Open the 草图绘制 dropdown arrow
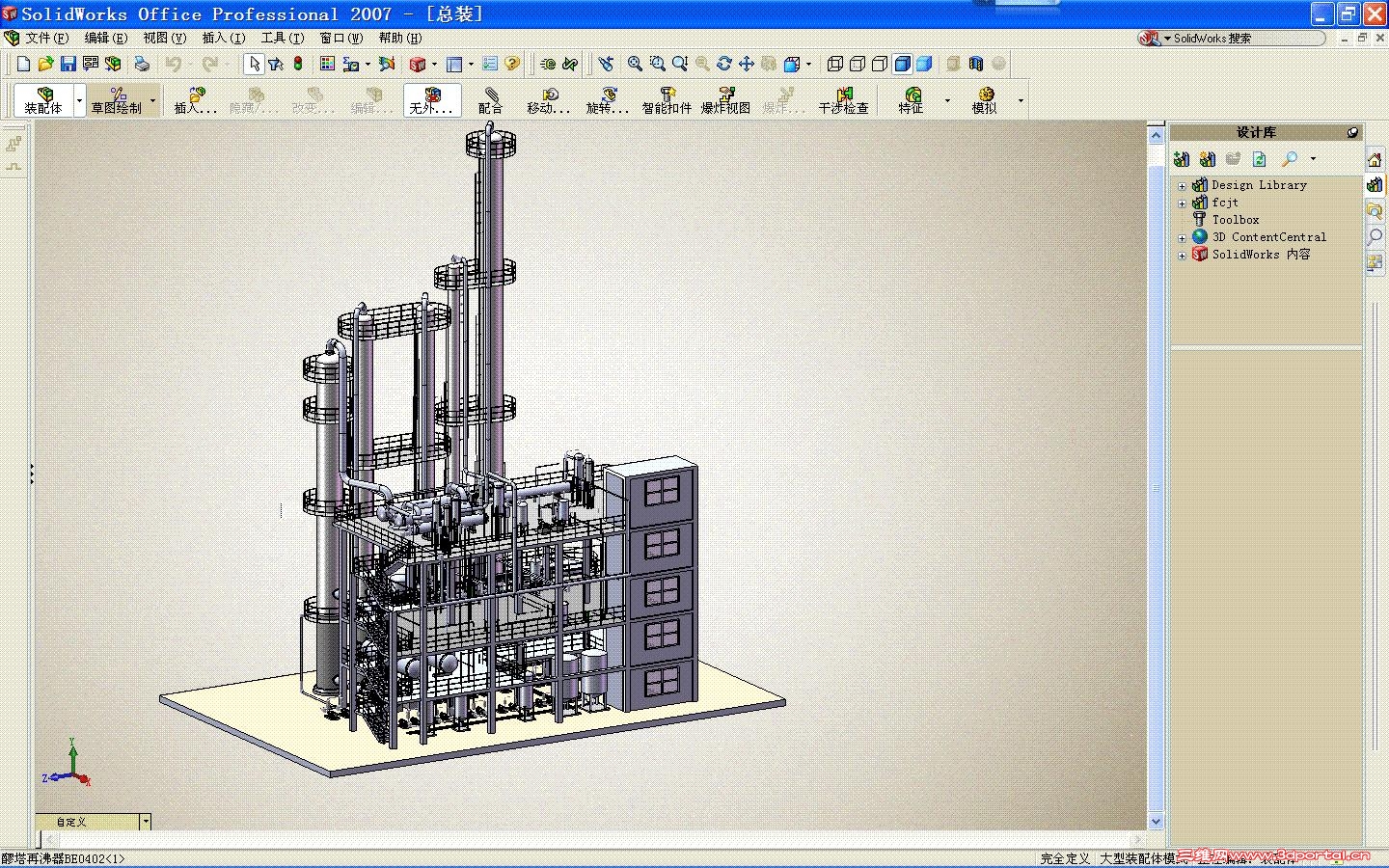The width and height of the screenshot is (1389, 868). 152,100
